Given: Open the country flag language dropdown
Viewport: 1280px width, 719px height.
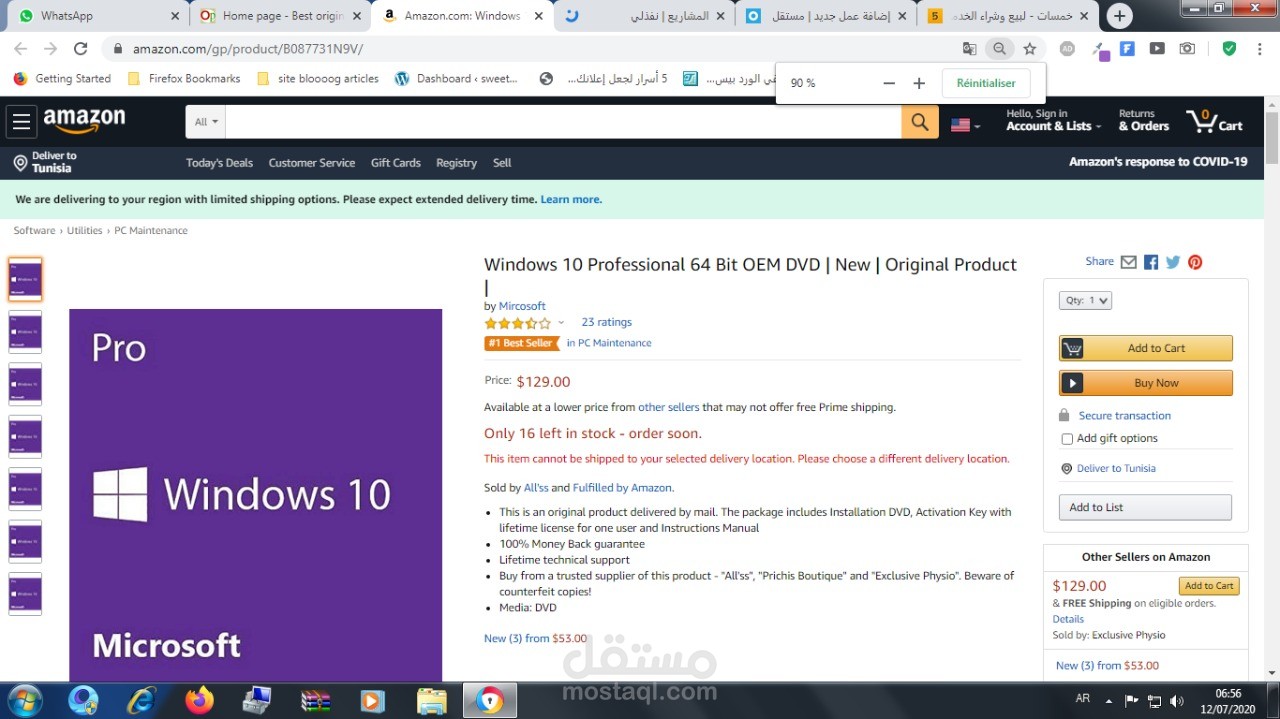Looking at the screenshot, I should pyautogui.click(x=965, y=125).
